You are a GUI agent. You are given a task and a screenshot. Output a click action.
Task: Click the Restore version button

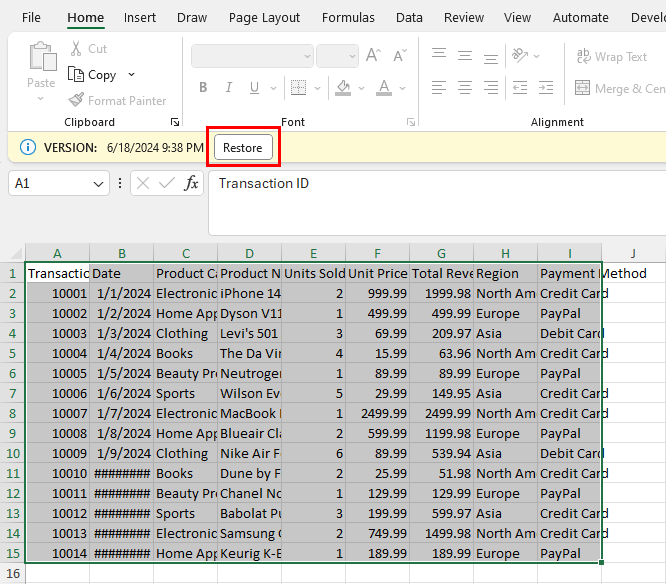243,147
